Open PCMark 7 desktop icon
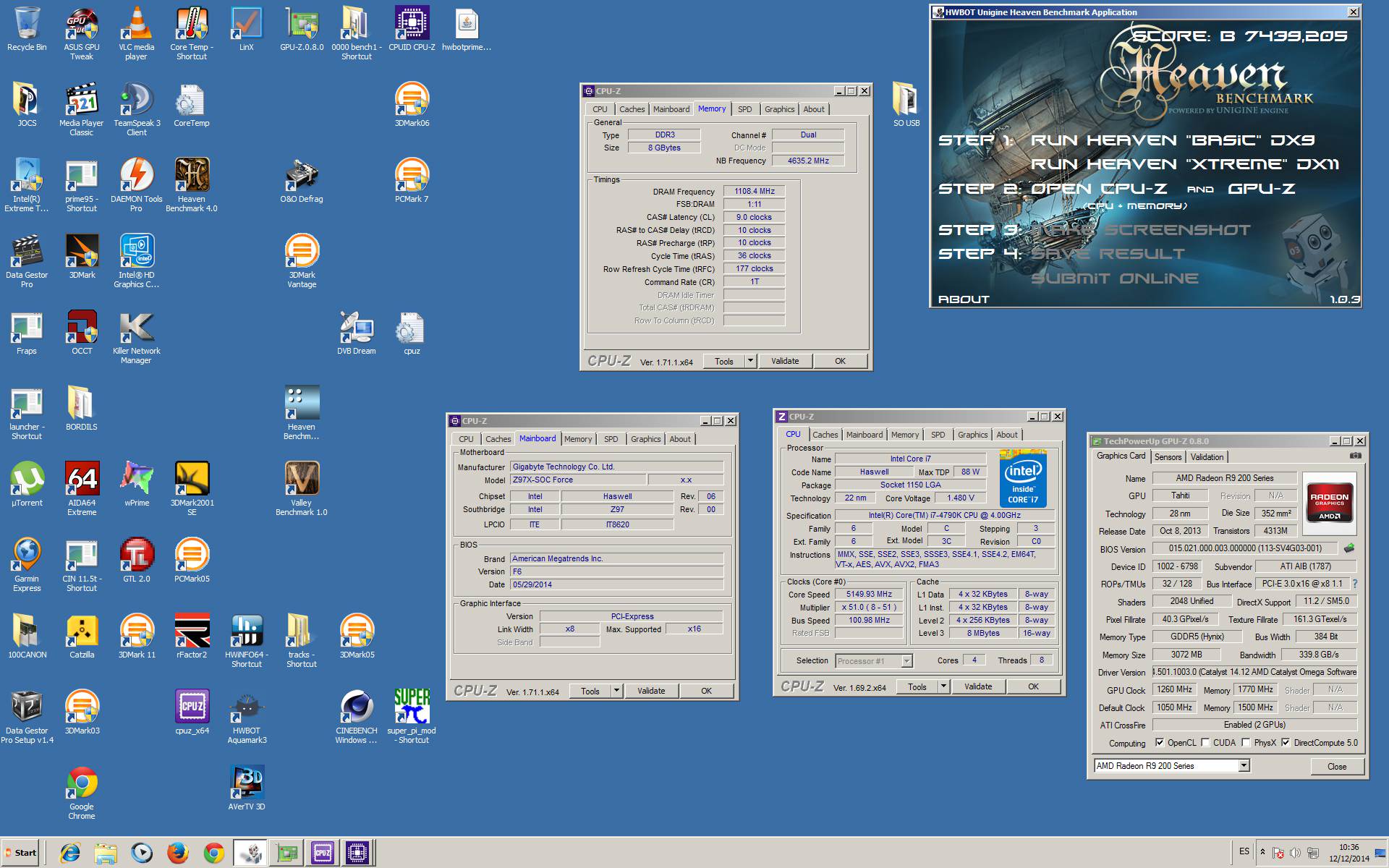This screenshot has height=868, width=1389. 412,181
